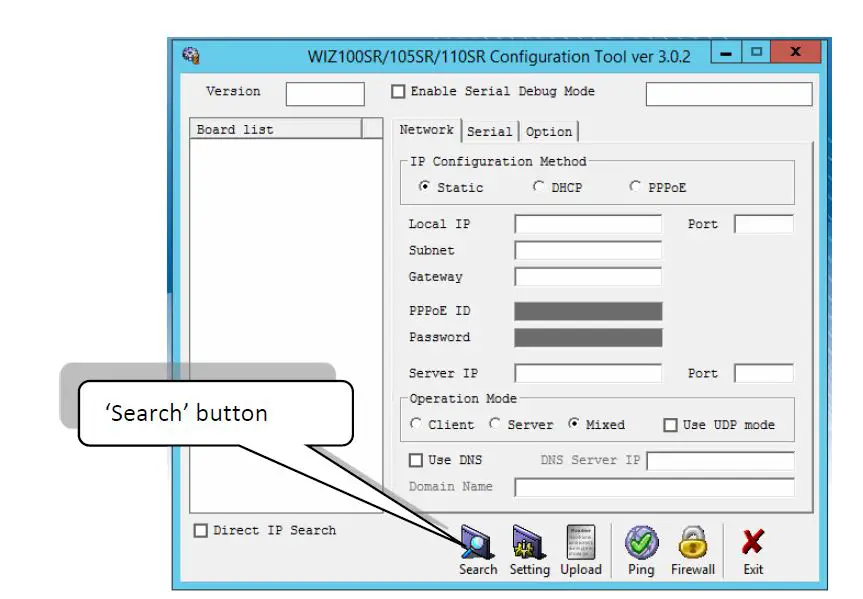863x599 pixels.
Task: Click the Upload firmware icon
Action: (x=581, y=549)
